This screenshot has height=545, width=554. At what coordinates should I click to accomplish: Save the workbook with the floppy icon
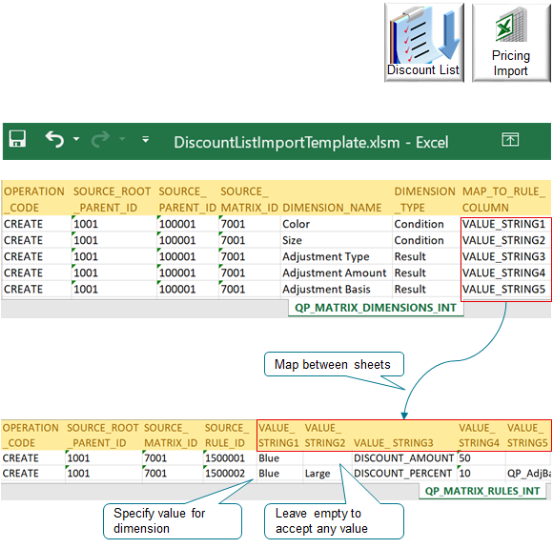tap(17, 139)
